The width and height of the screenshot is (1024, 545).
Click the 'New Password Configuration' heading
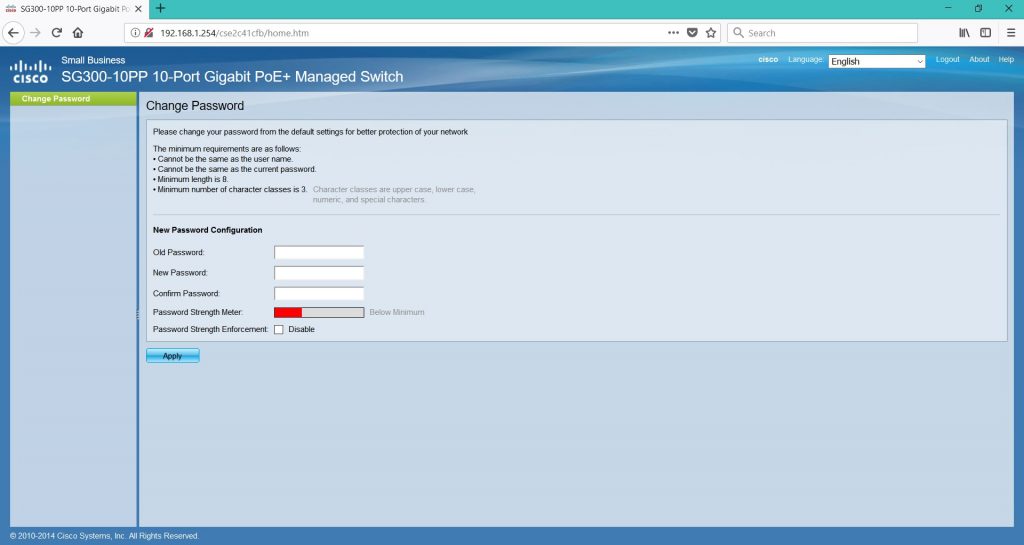207,230
